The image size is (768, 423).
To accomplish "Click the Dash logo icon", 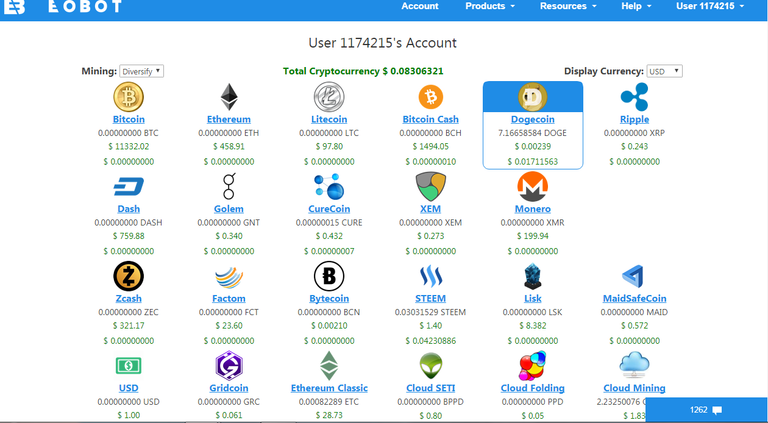I will point(128,187).
